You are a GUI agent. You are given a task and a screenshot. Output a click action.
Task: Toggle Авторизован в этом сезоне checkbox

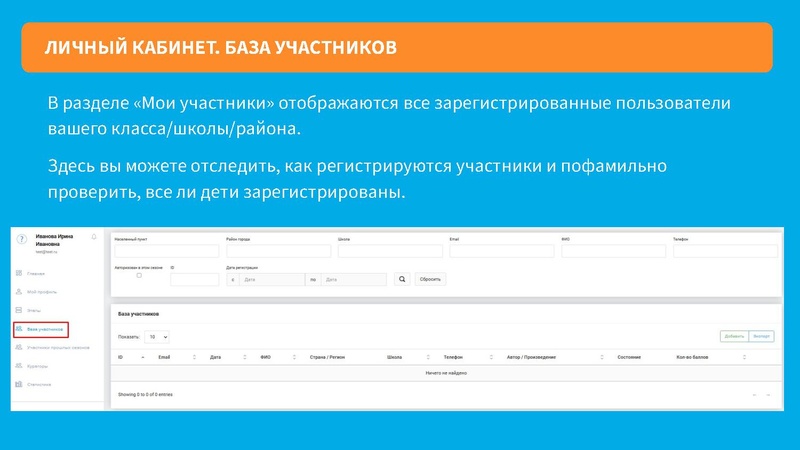coord(139,276)
